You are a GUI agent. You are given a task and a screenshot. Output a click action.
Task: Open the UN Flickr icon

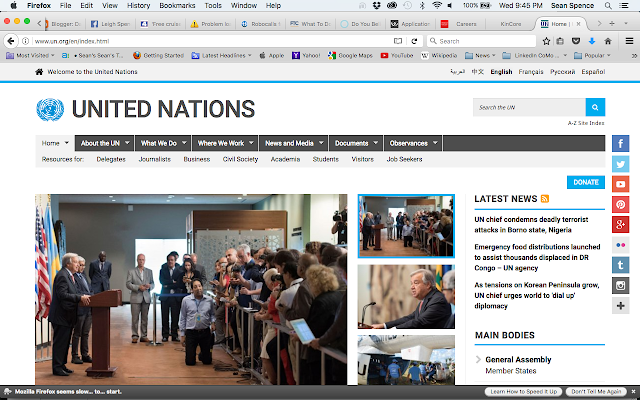click(620, 245)
